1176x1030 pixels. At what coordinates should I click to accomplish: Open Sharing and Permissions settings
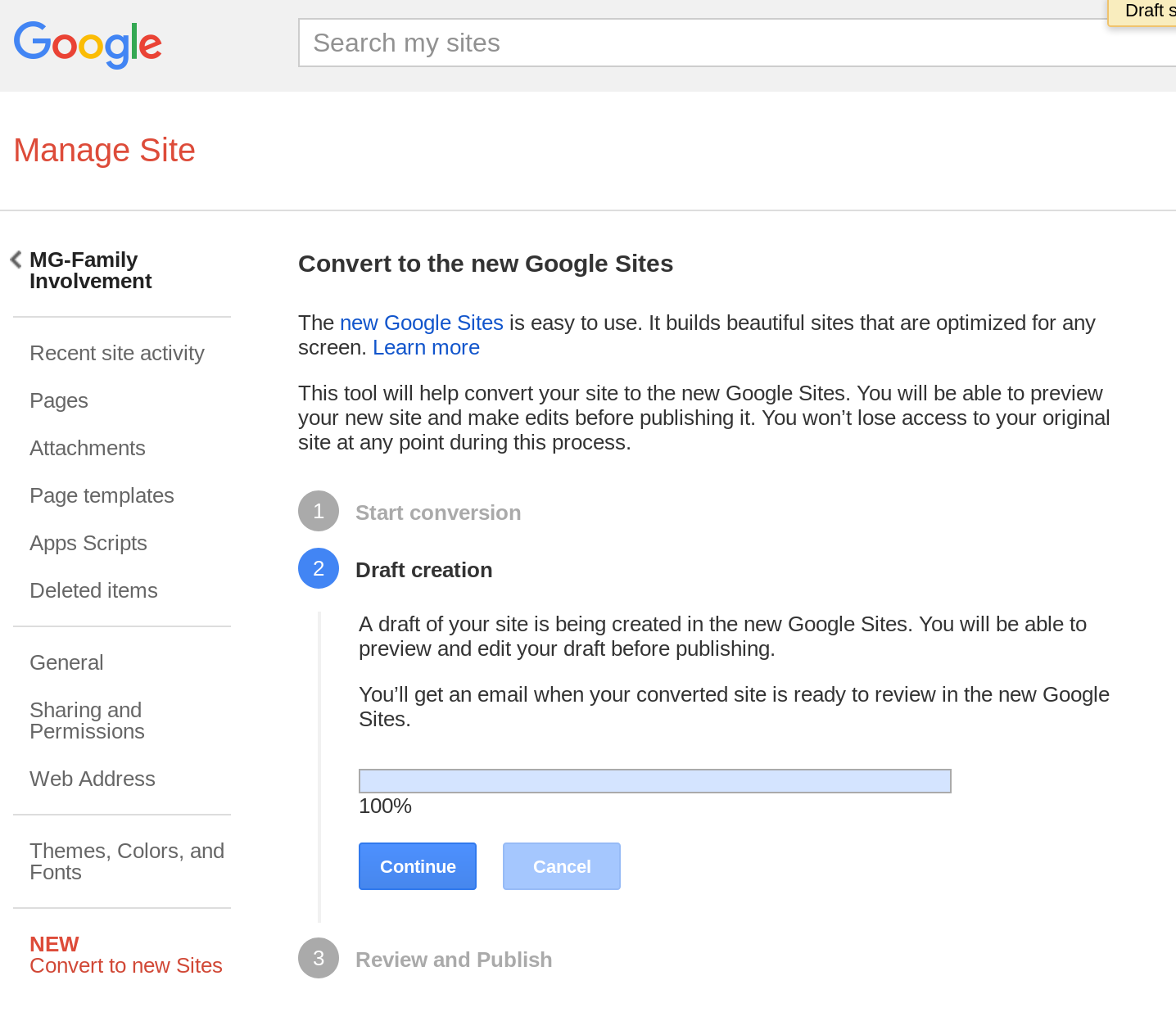point(87,721)
